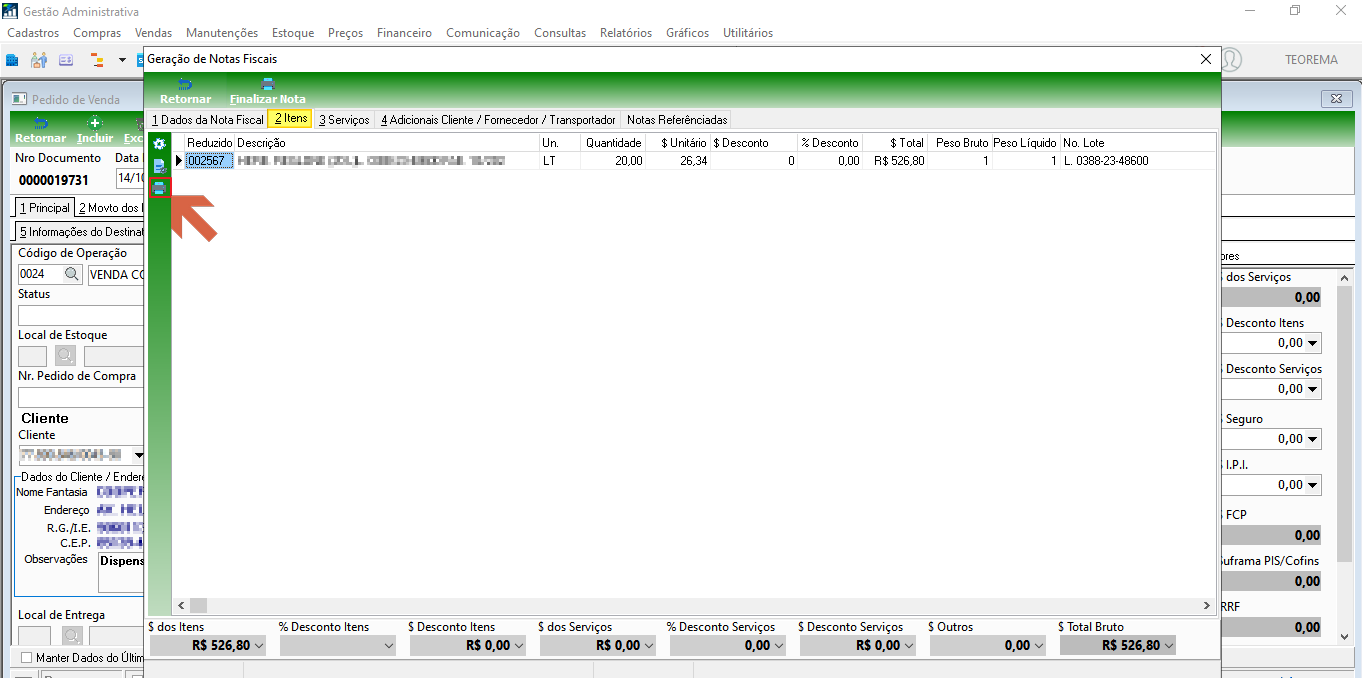Open tab 4 Adicionais Cliente / Fornecedor / Transportador
The width and height of the screenshot is (1362, 678).
(x=498, y=120)
